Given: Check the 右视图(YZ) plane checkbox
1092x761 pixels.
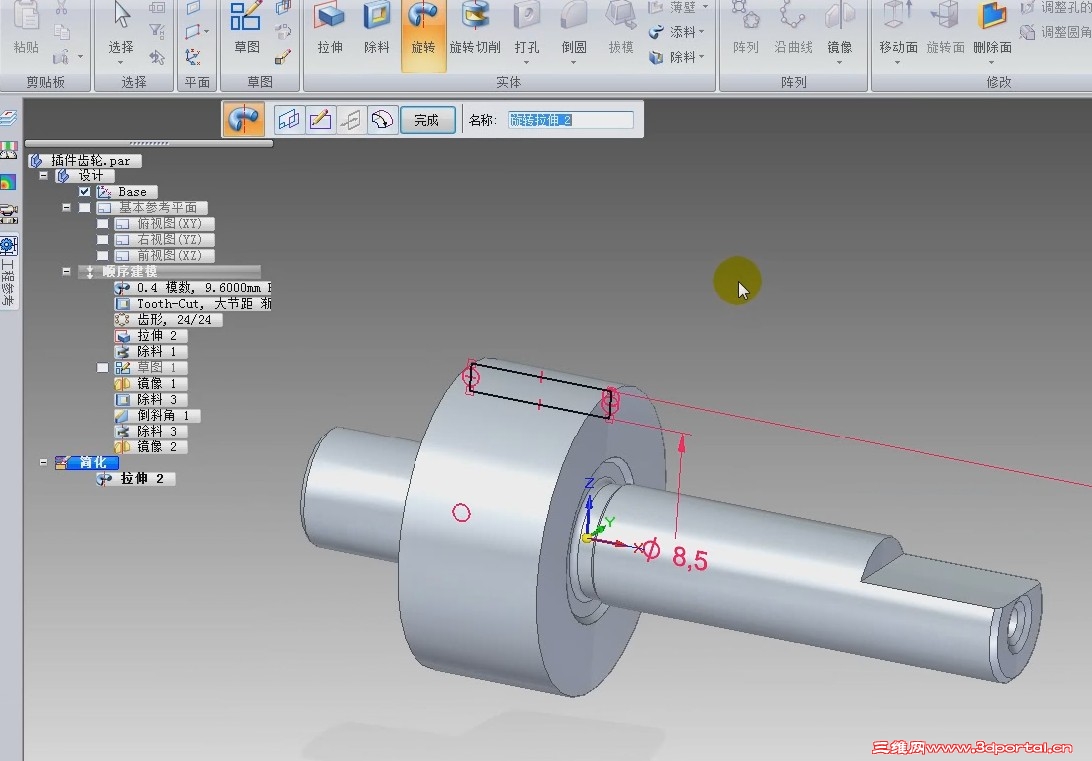Looking at the screenshot, I should [x=102, y=240].
